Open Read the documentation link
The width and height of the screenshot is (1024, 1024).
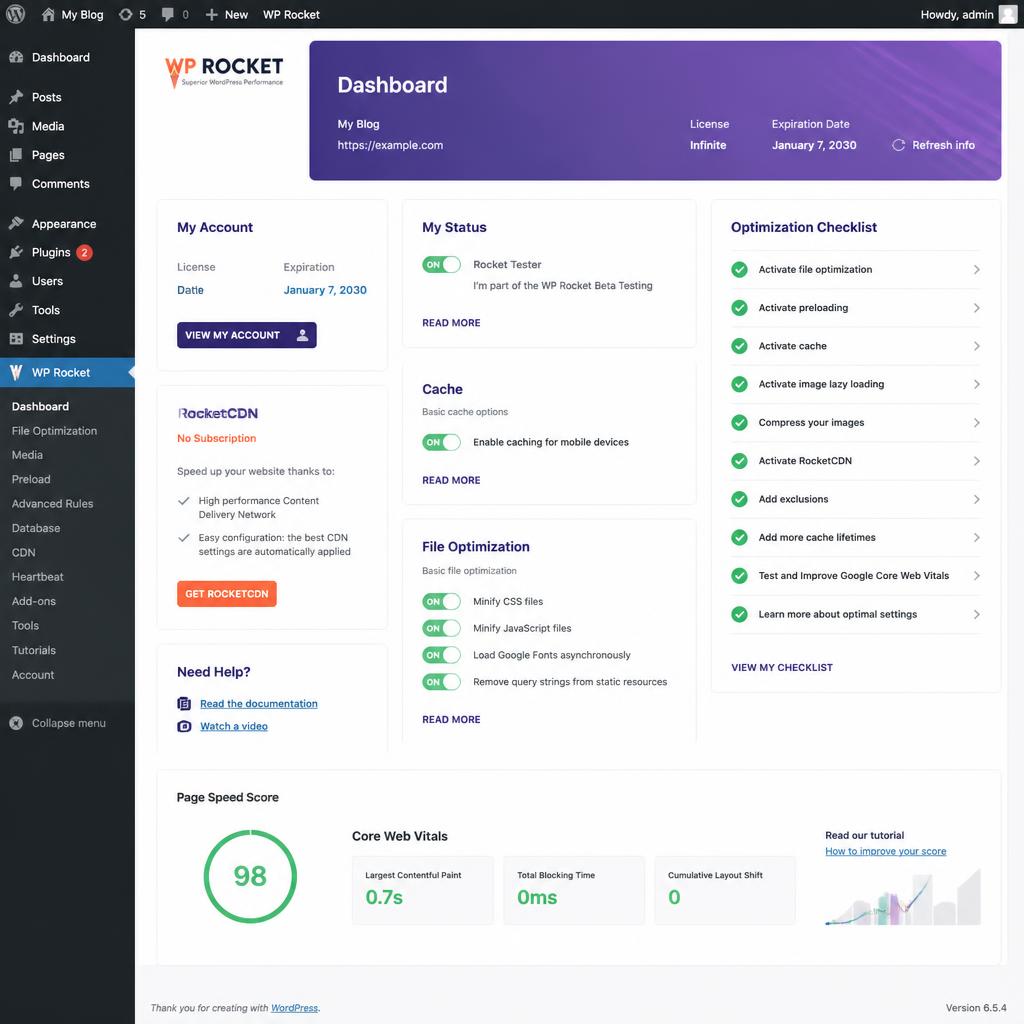[259, 703]
